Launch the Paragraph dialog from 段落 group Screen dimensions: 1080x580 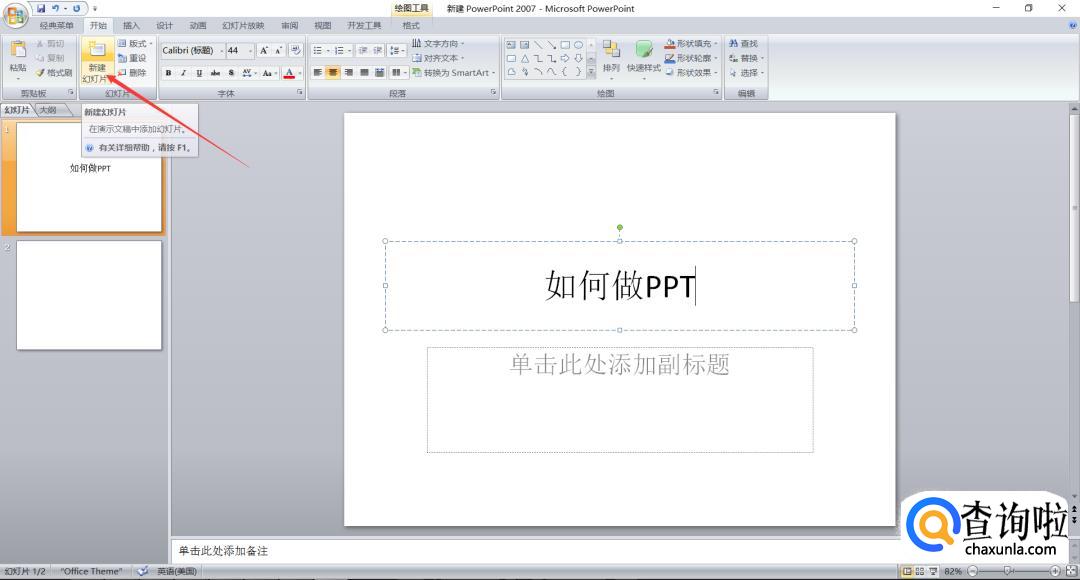click(x=493, y=92)
